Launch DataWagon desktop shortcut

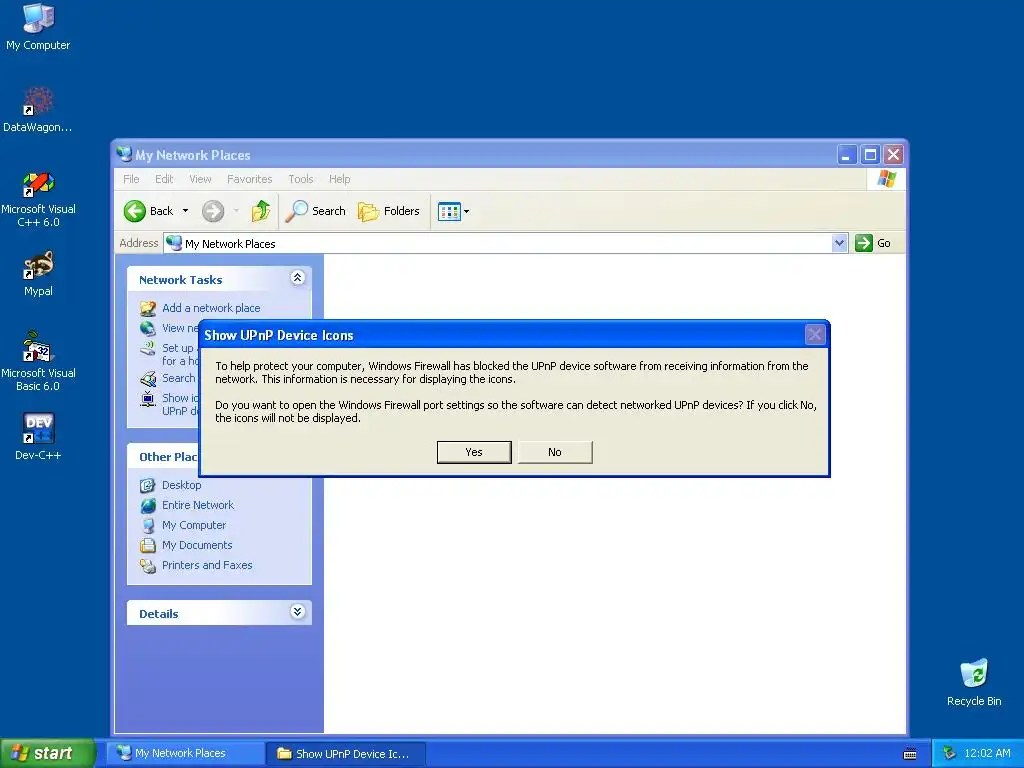[x=38, y=110]
